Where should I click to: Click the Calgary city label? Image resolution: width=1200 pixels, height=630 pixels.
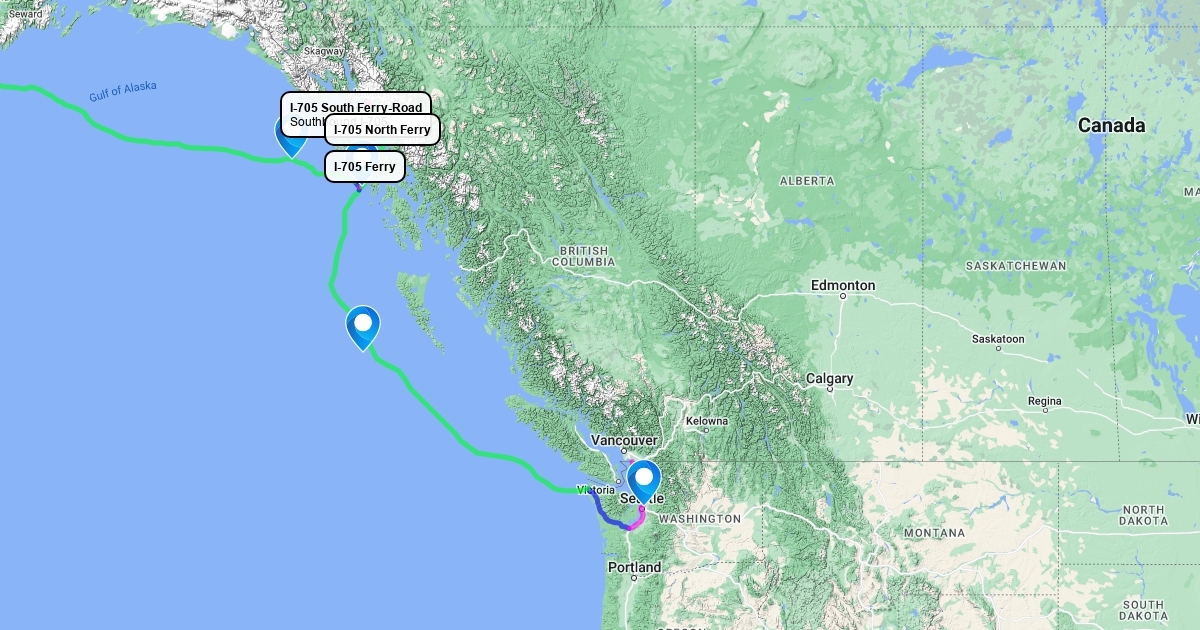click(x=830, y=379)
